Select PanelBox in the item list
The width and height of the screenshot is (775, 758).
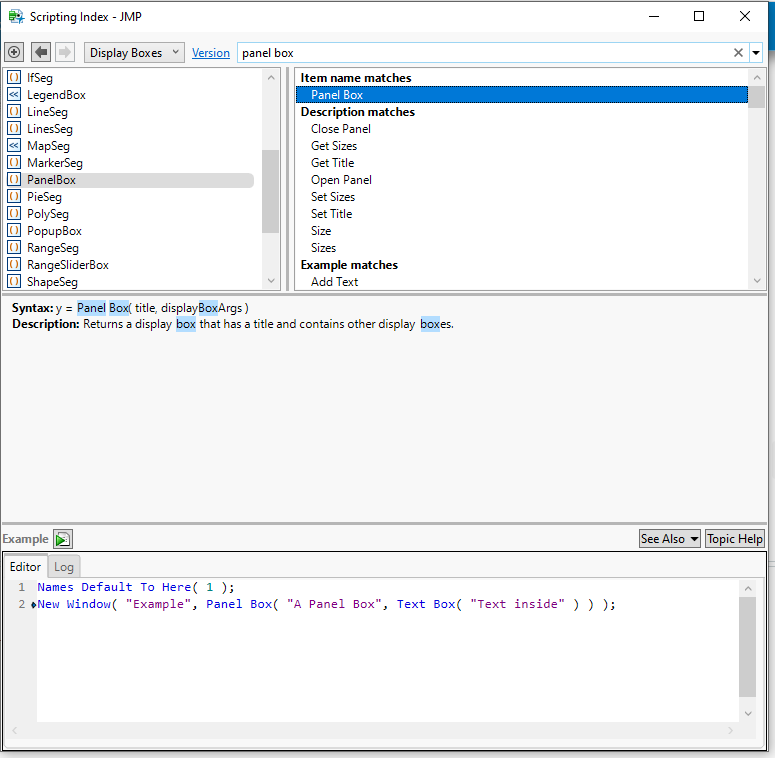click(x=51, y=180)
